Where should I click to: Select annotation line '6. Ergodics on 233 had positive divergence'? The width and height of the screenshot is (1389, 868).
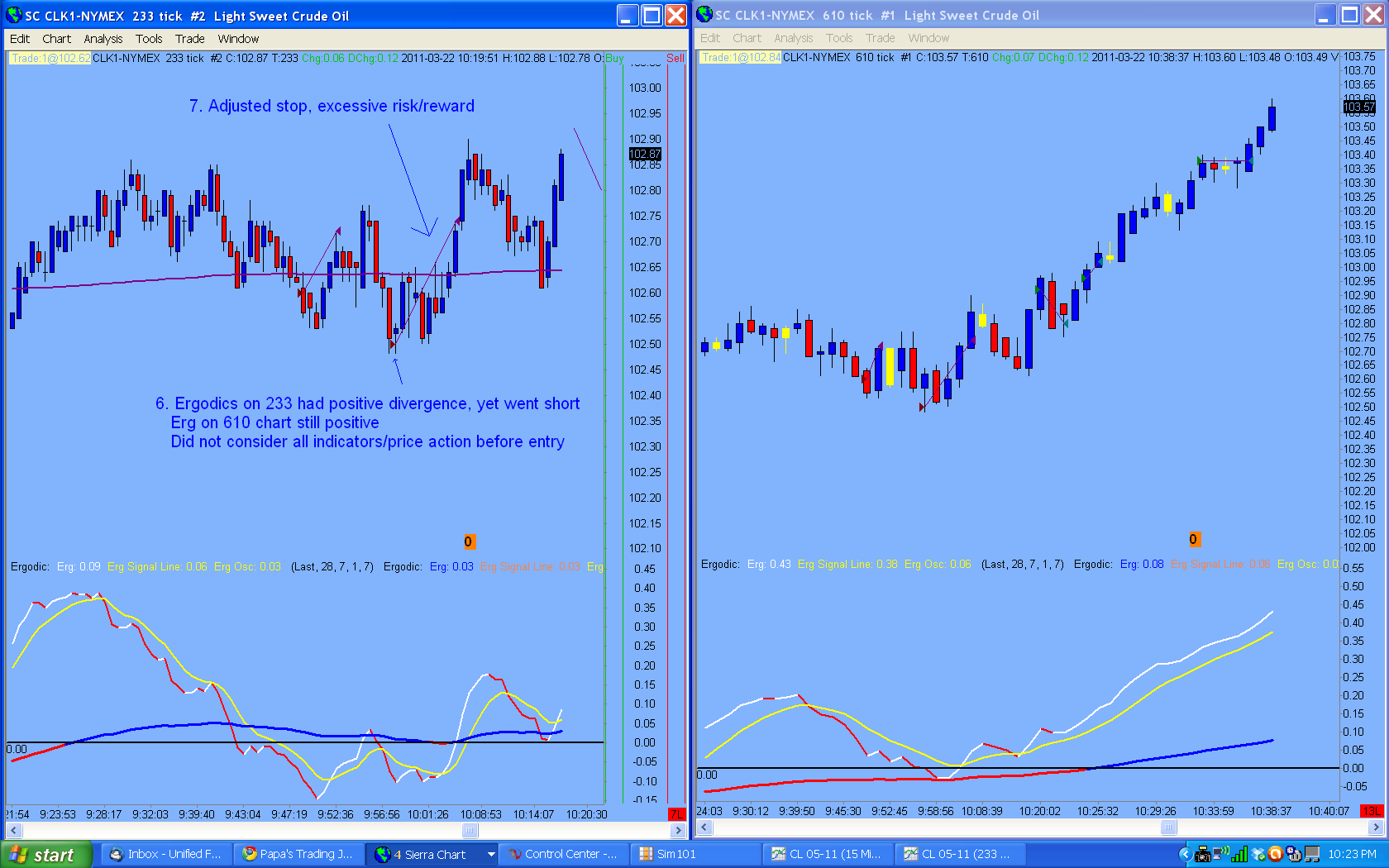click(367, 403)
